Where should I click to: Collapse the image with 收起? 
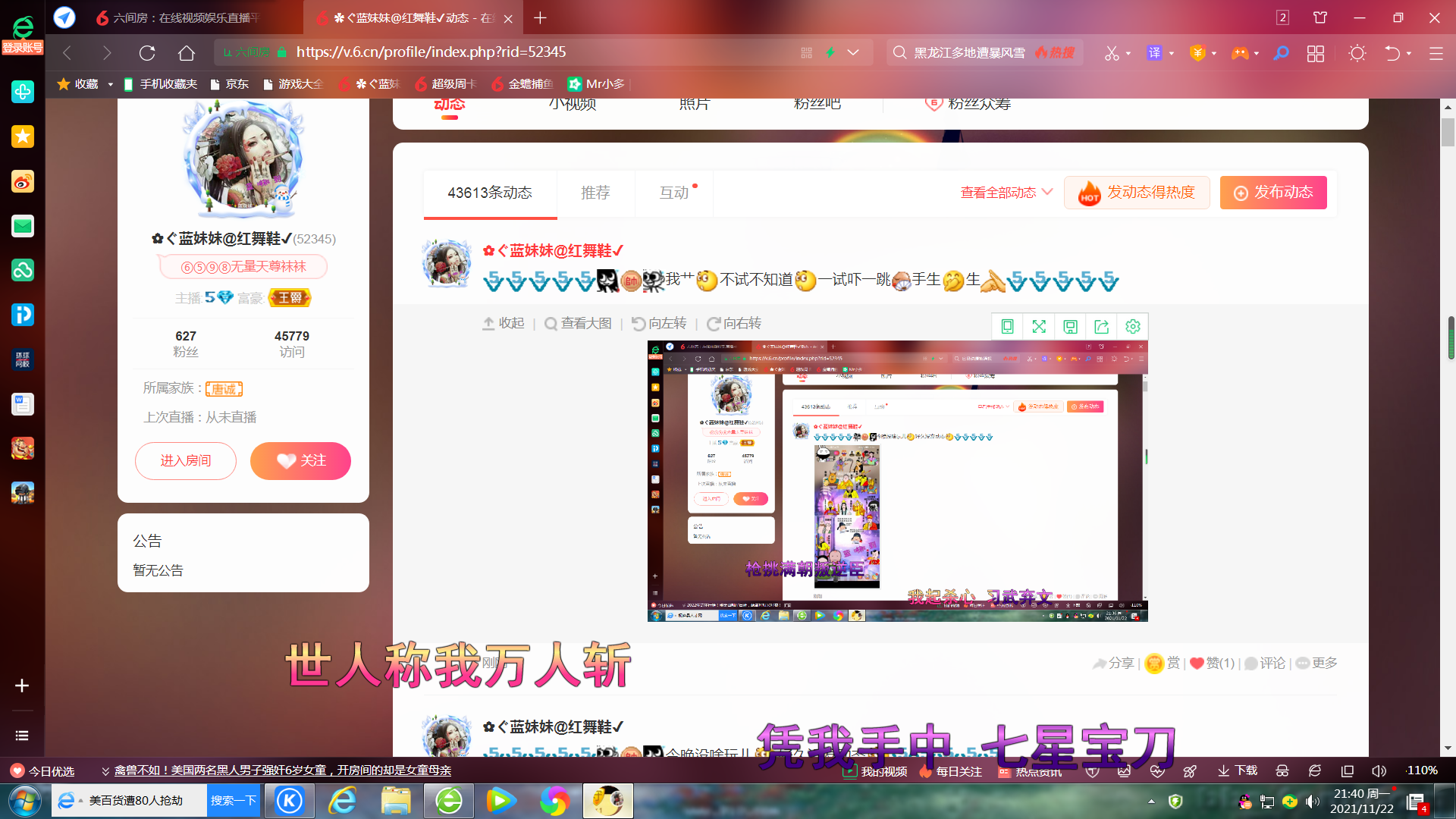[x=504, y=324]
